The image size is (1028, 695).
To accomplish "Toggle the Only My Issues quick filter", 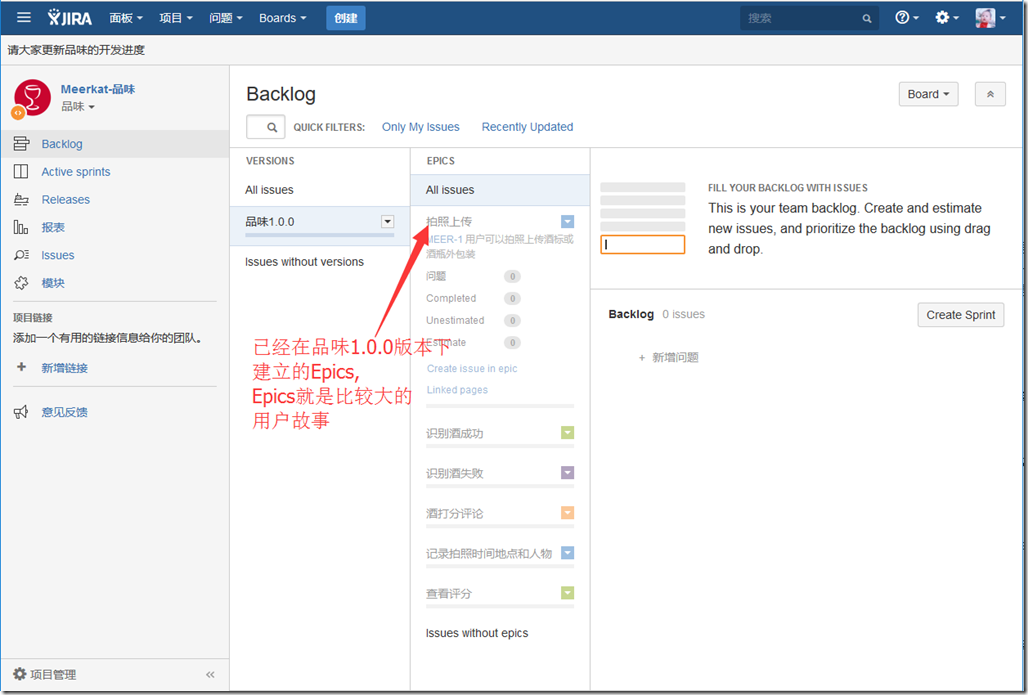I will coord(421,127).
